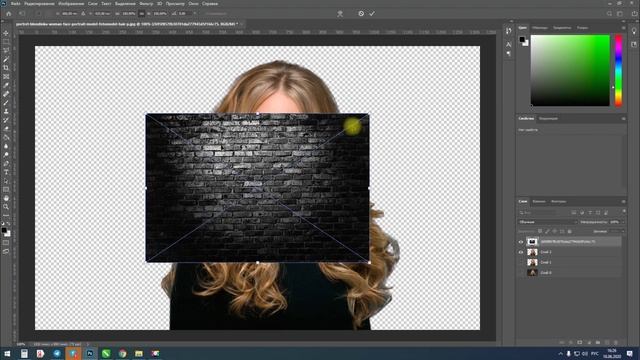The width and height of the screenshot is (640, 360).
Task: Toggle the reference point checkbox in options bar
Action: coord(39,13)
